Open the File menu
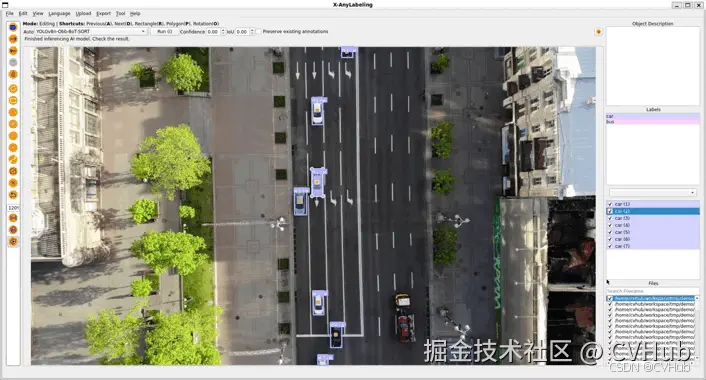706x380 pixels. 9,14
